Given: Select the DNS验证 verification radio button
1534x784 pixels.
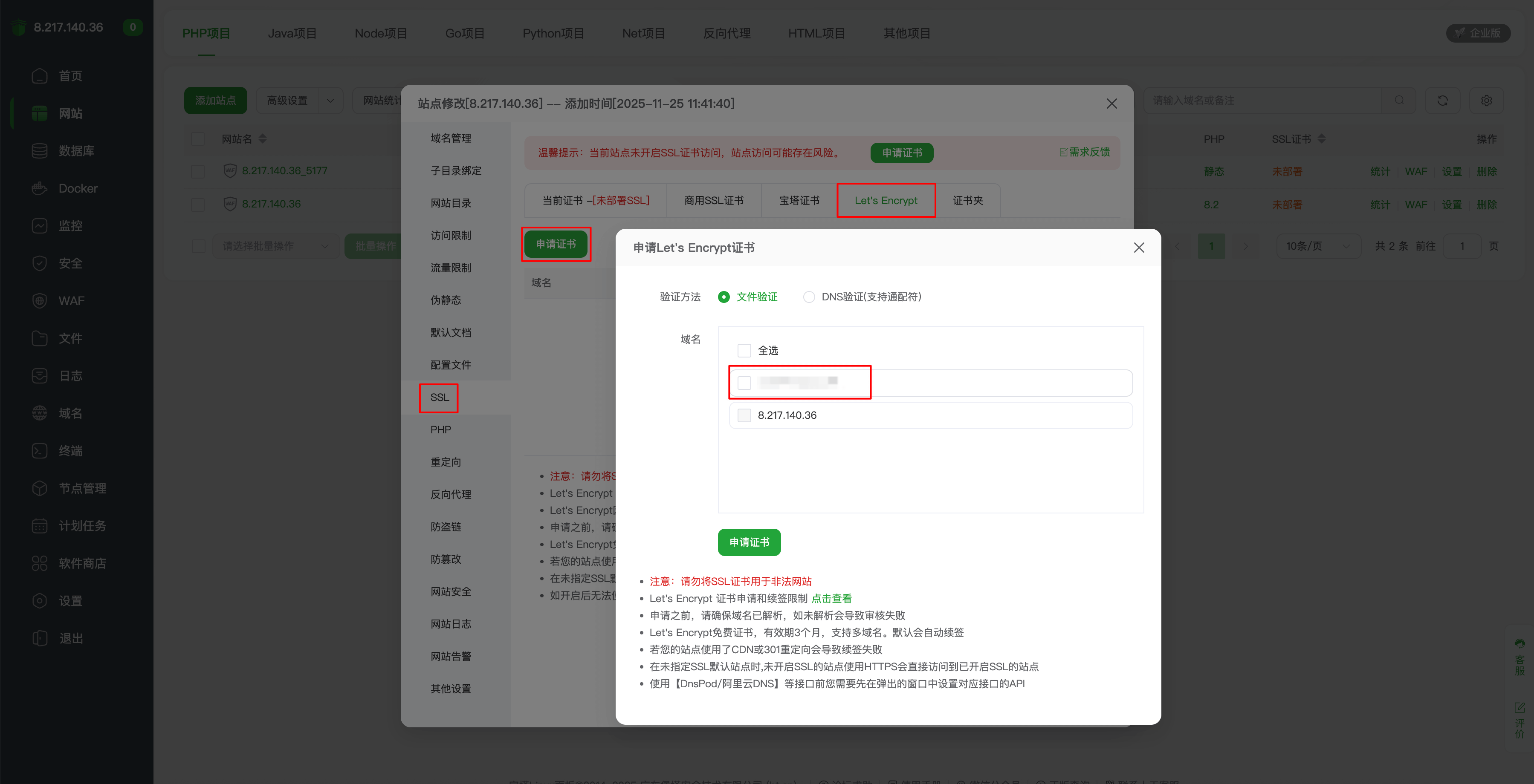Looking at the screenshot, I should click(x=809, y=297).
